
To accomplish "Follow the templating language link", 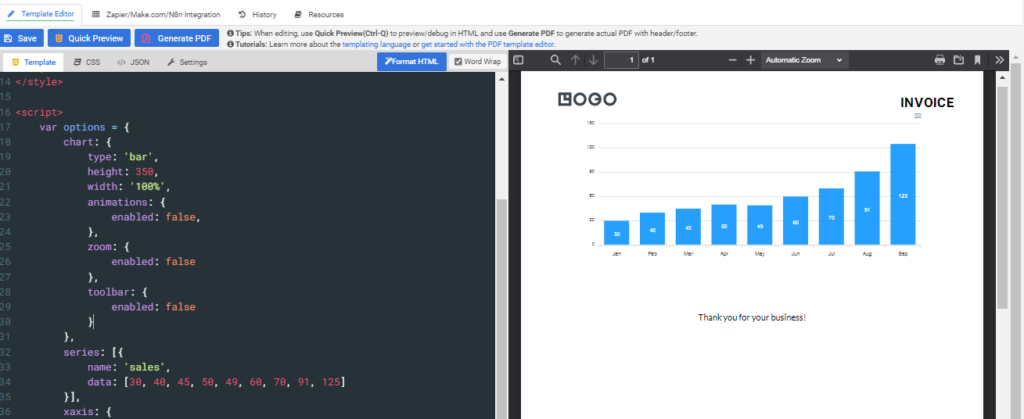I will pyautogui.click(x=376, y=44).
